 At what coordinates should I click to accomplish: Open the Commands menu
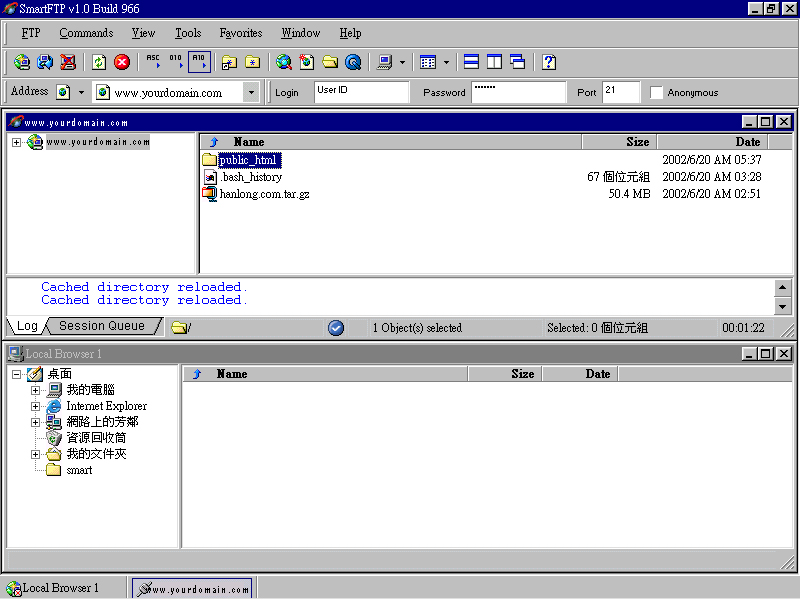86,33
